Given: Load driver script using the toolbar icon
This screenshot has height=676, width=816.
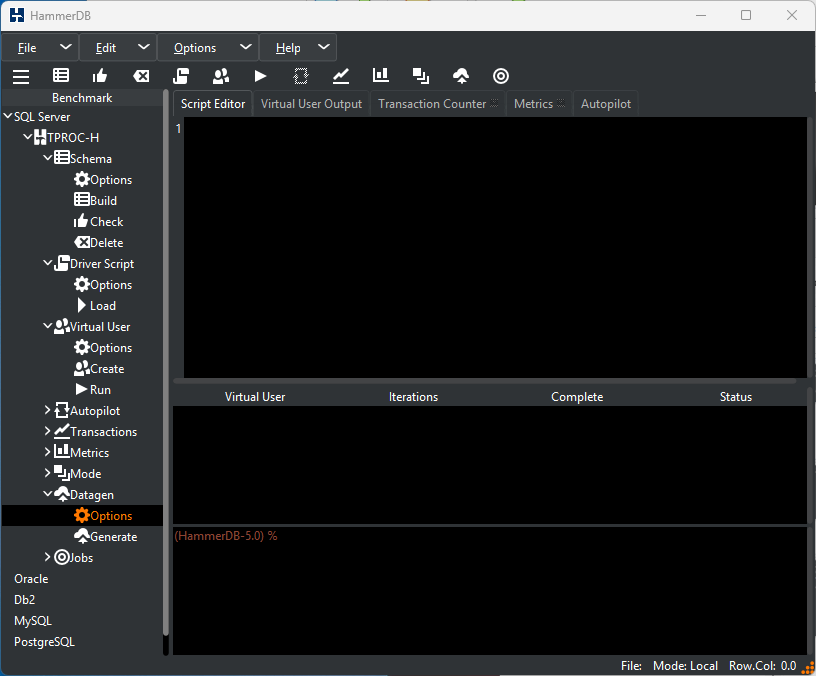Looking at the screenshot, I should 181,76.
